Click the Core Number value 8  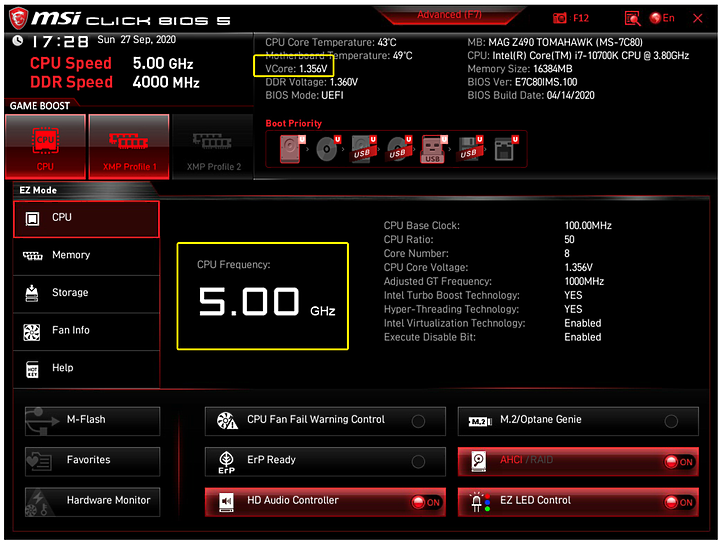click(567, 253)
